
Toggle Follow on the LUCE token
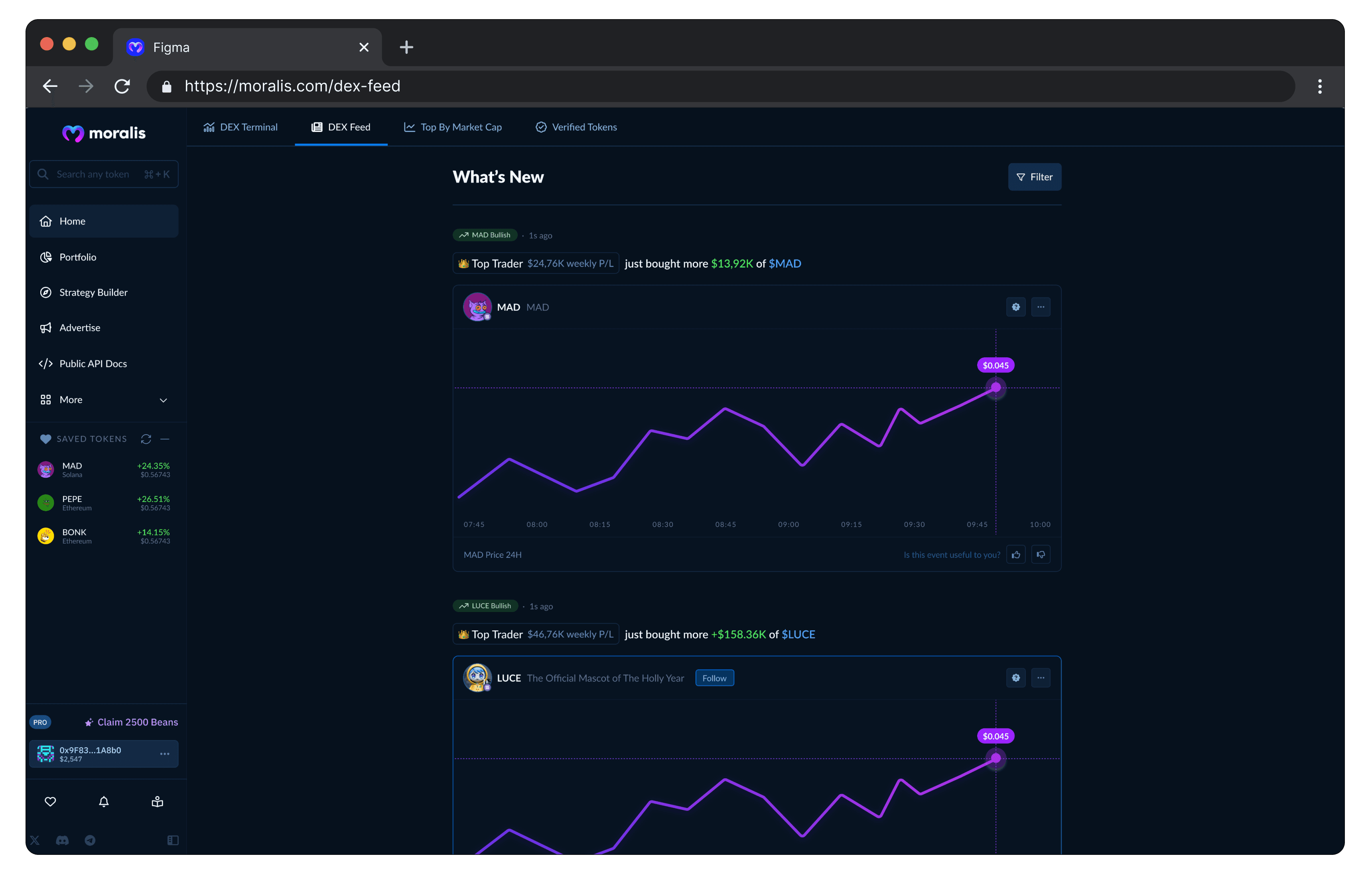pyautogui.click(x=714, y=678)
